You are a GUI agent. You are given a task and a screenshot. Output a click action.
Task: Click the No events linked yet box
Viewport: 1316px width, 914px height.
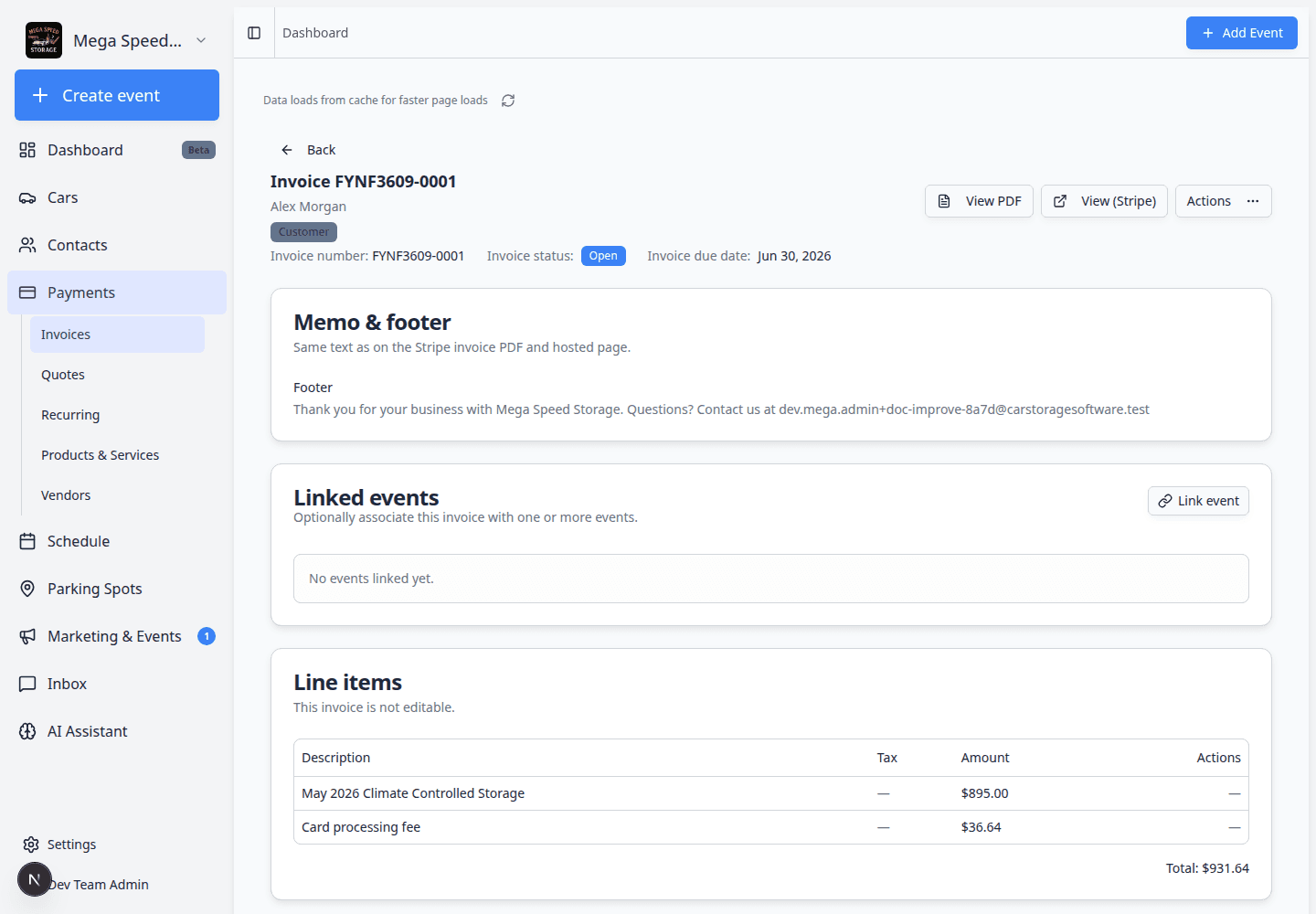pyautogui.click(x=771, y=579)
